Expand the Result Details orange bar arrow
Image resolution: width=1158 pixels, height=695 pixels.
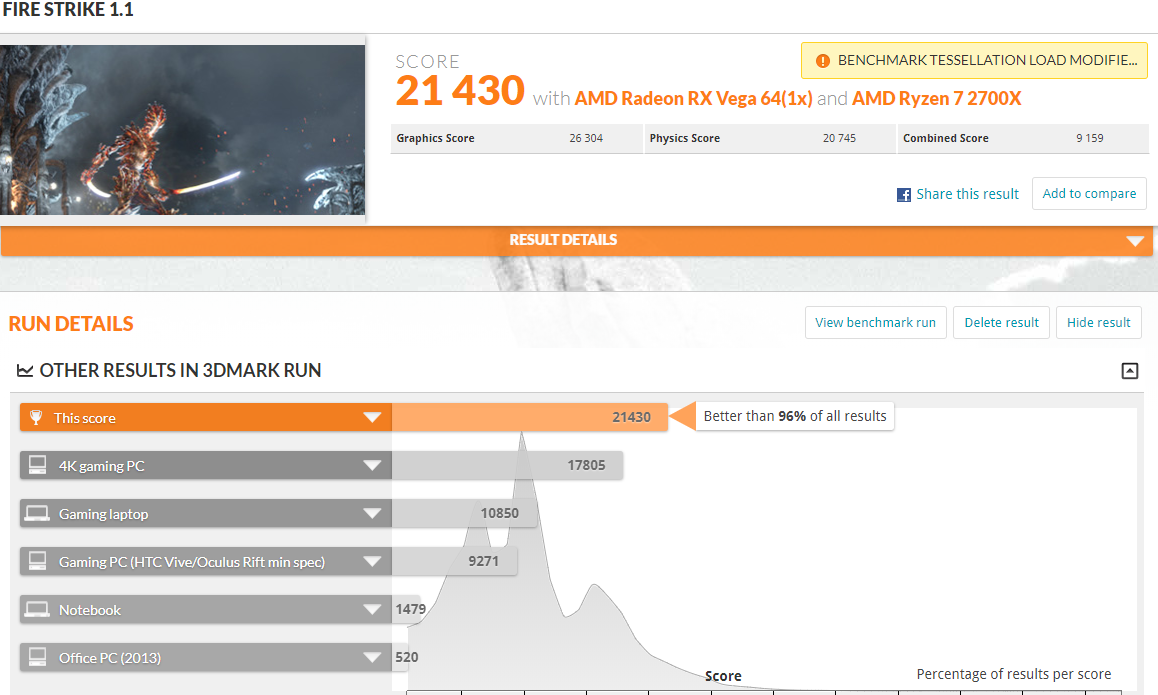(x=1135, y=241)
